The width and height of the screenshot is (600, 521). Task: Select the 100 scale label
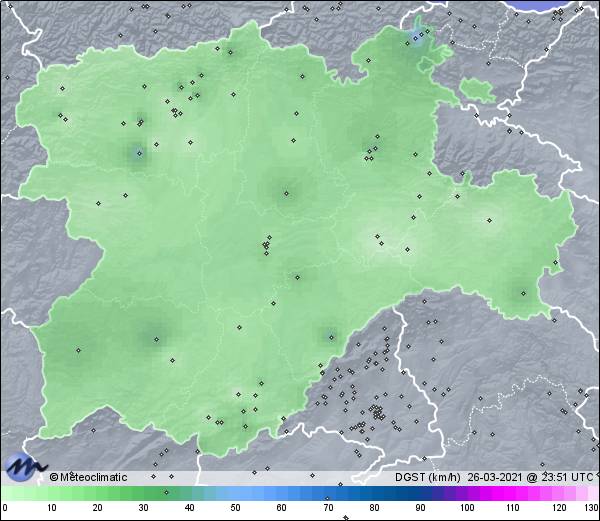click(x=467, y=508)
